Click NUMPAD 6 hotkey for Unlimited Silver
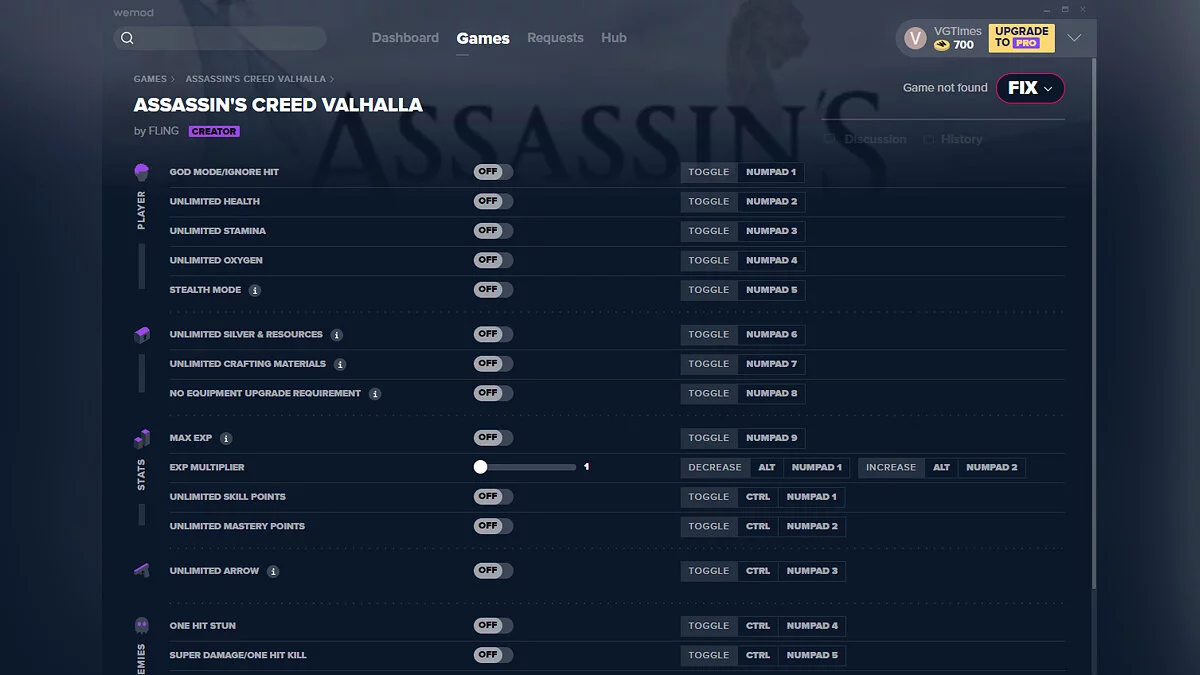The height and width of the screenshot is (675, 1200). click(772, 334)
